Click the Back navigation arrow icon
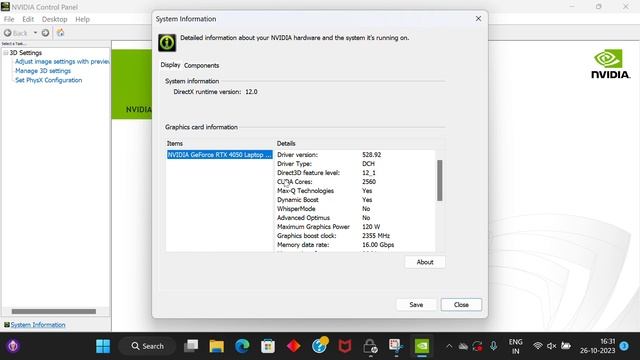 8,33
